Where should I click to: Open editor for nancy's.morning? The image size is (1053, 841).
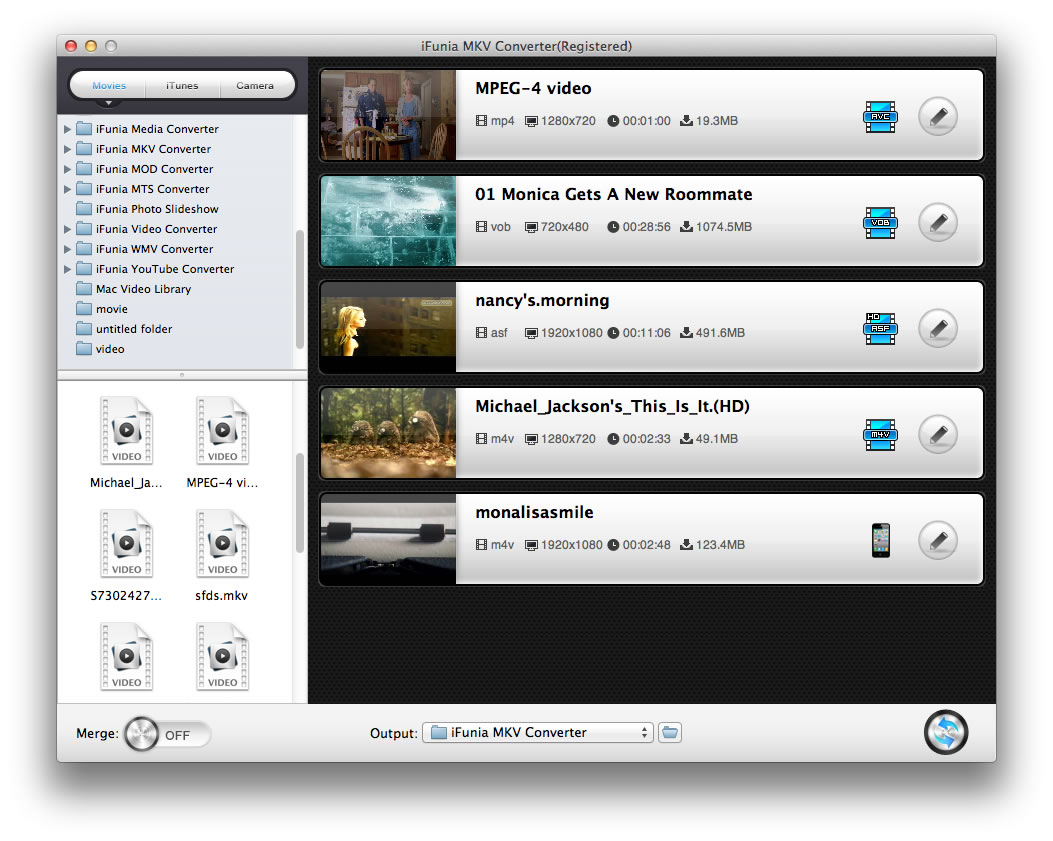coord(937,328)
